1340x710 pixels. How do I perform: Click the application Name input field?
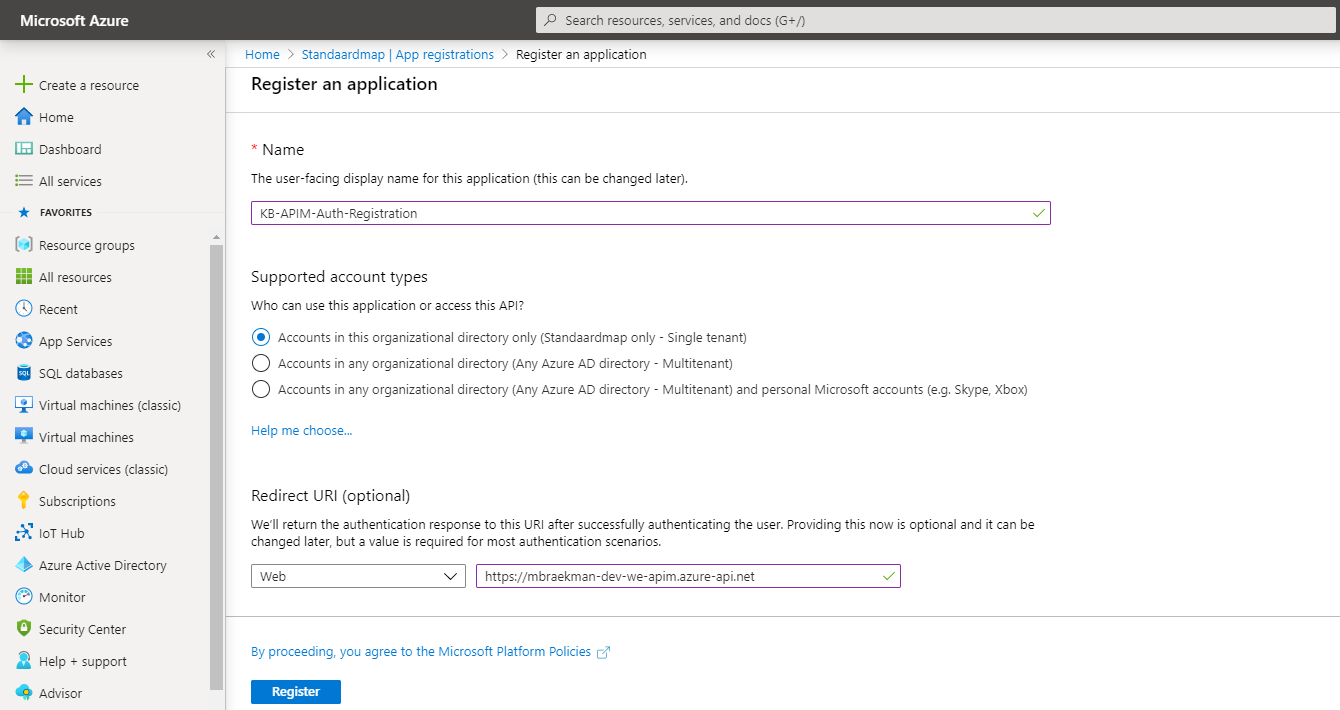pyautogui.click(x=650, y=213)
